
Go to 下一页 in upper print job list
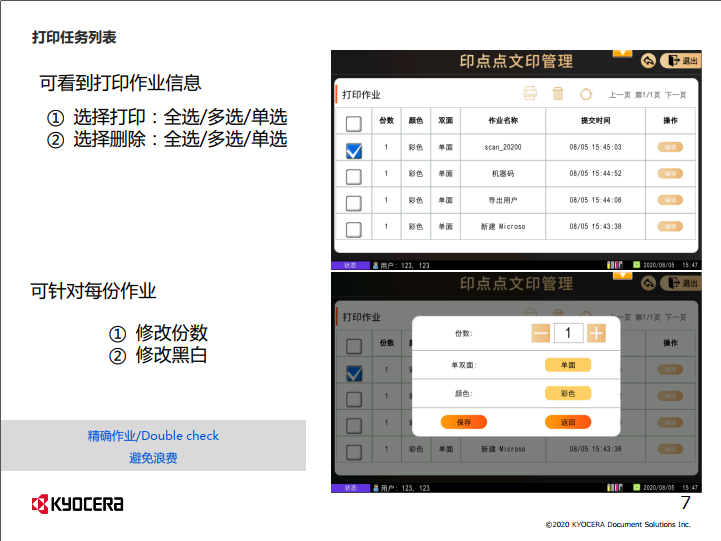point(676,95)
